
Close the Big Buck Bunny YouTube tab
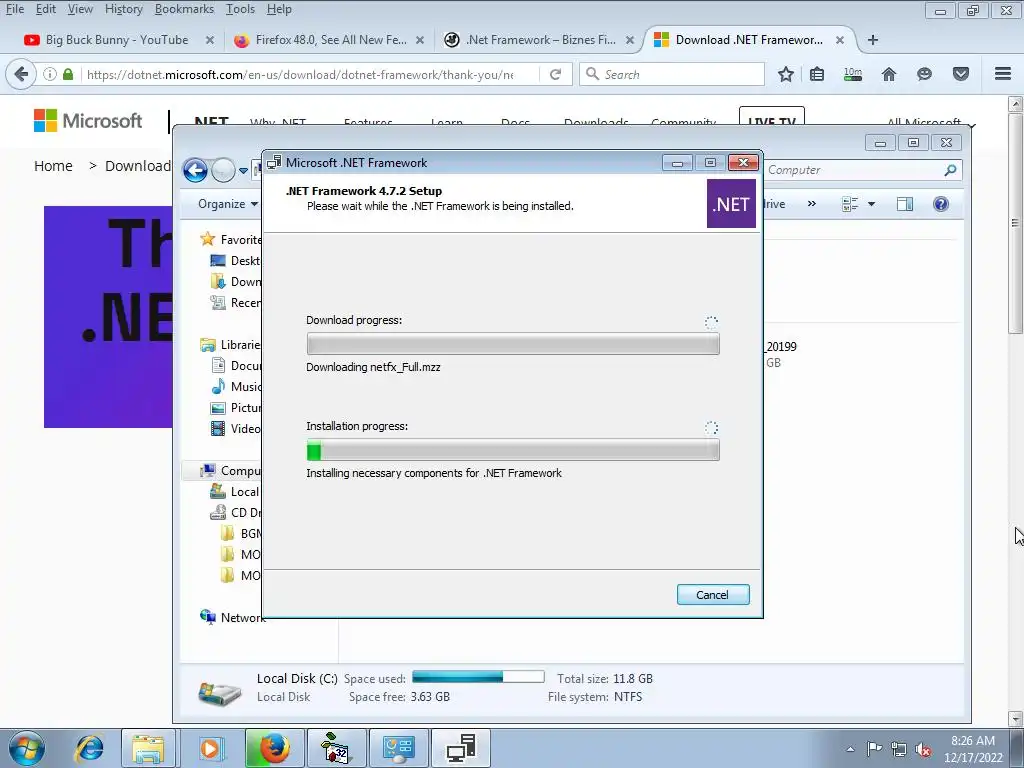(x=210, y=40)
